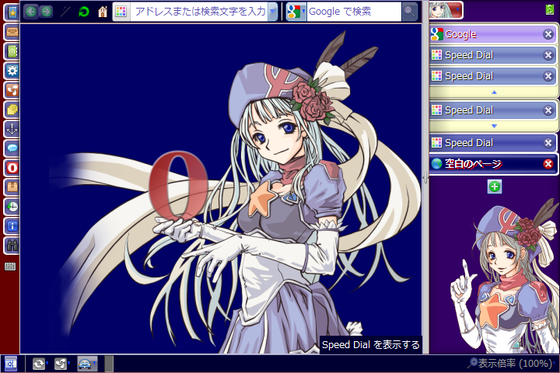
Task: Click the Speed Dial grid icon in address bar
Action: click(121, 12)
